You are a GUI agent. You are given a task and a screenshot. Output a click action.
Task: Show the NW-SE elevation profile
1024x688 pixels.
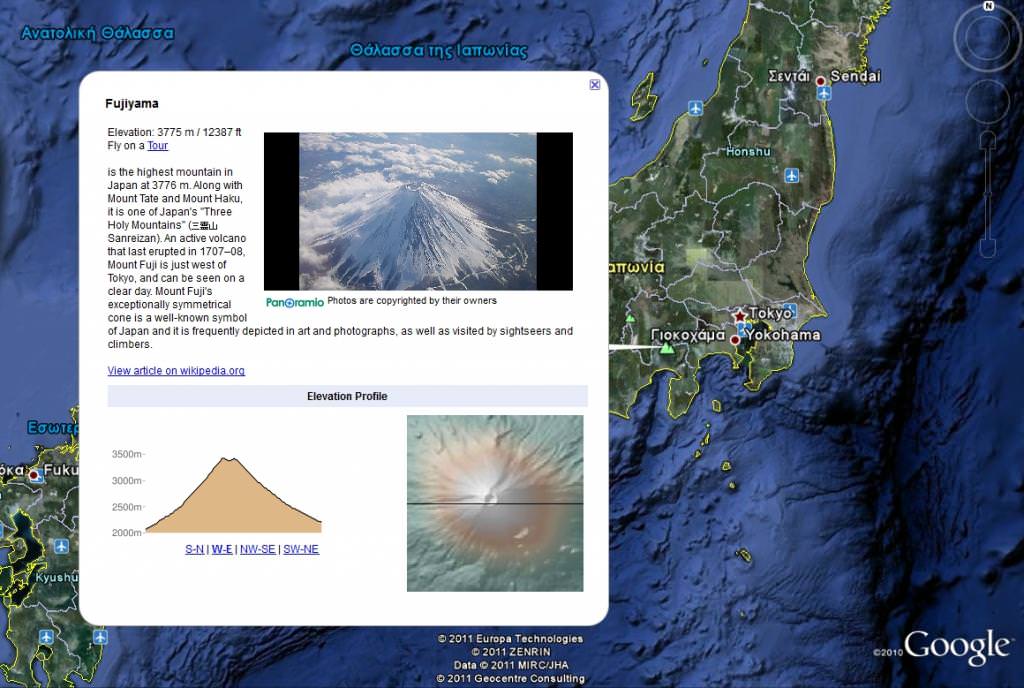[x=257, y=549]
